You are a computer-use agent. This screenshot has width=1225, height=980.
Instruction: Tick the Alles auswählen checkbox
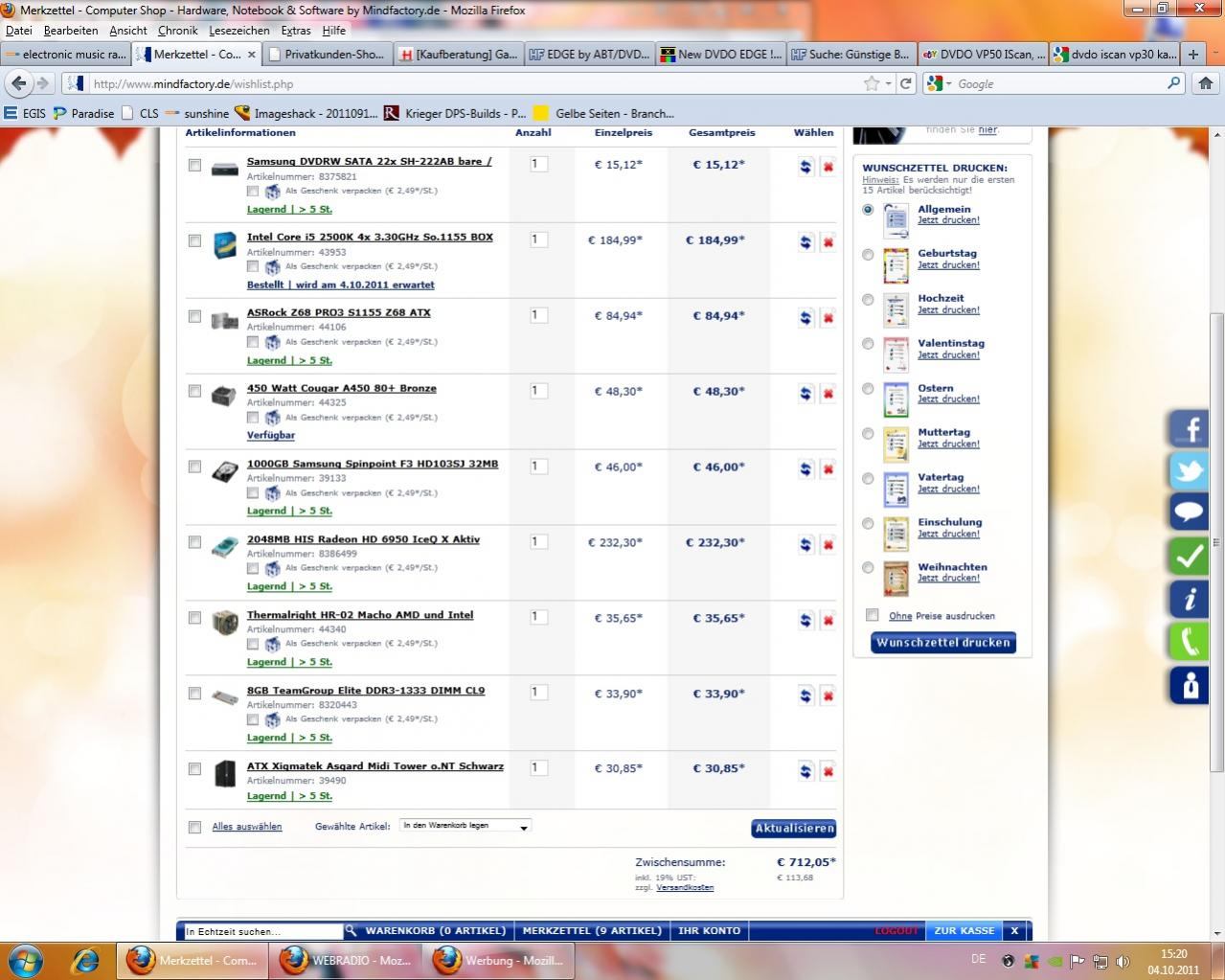(194, 828)
